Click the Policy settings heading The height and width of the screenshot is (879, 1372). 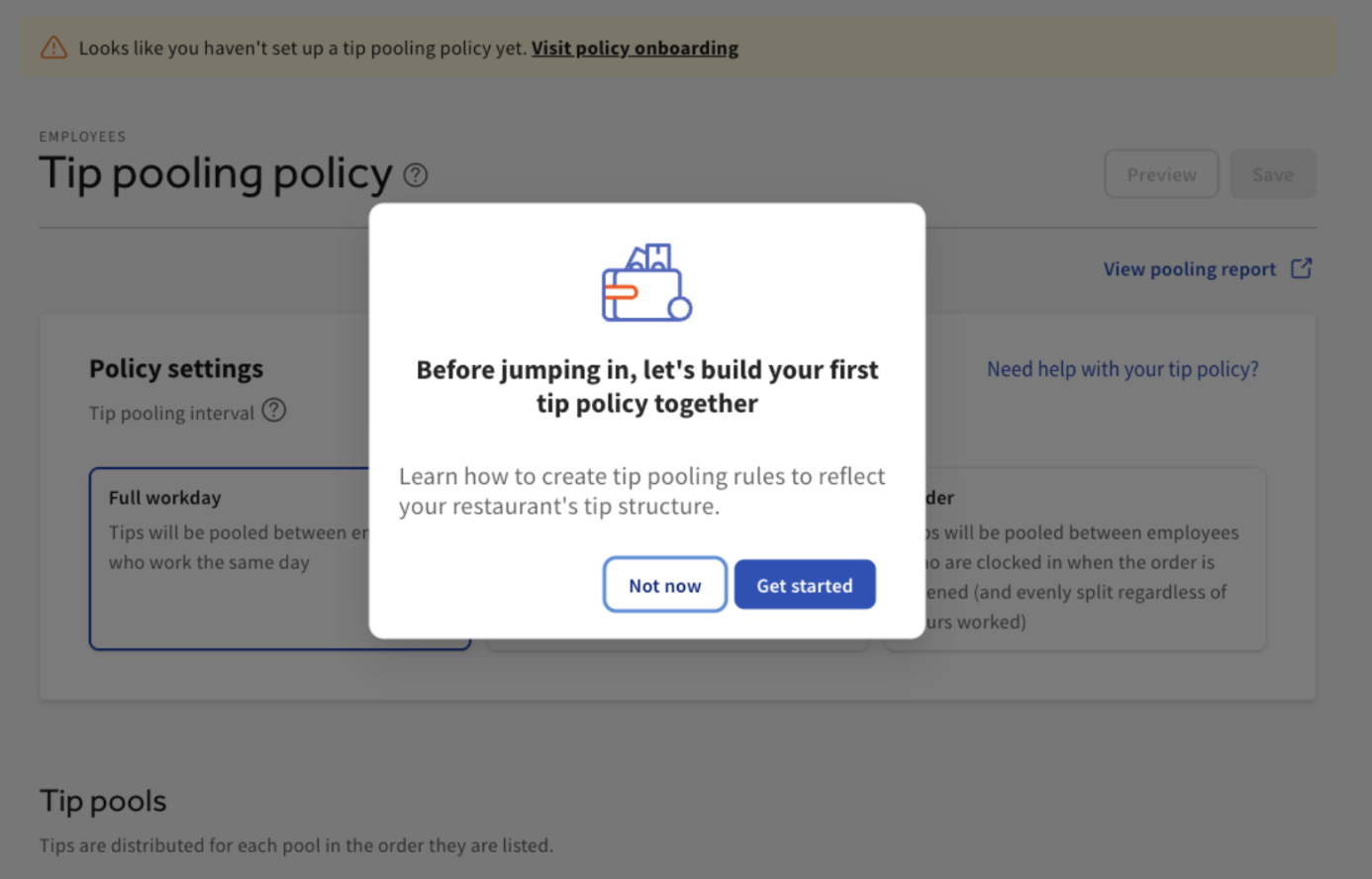click(x=176, y=369)
